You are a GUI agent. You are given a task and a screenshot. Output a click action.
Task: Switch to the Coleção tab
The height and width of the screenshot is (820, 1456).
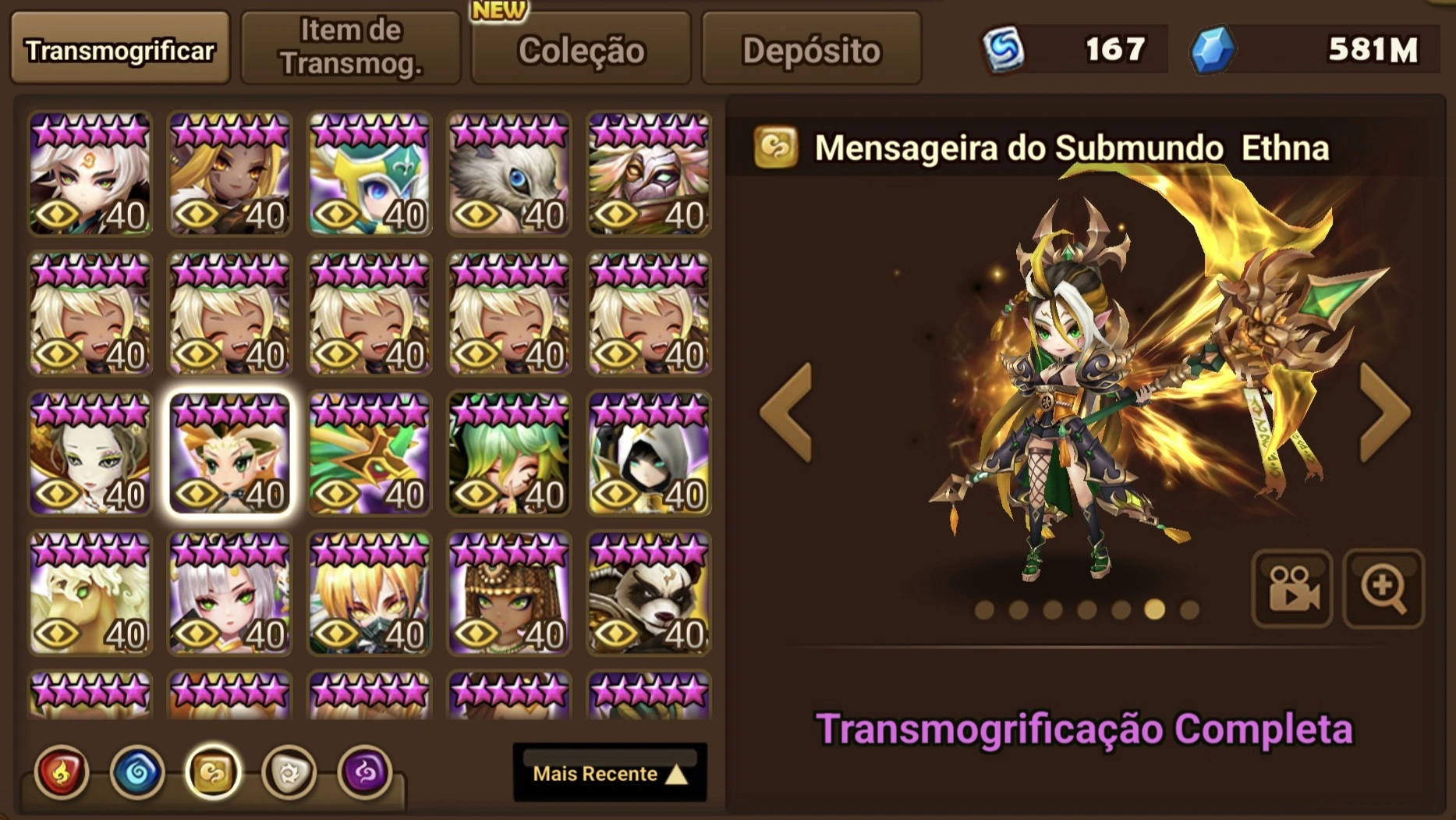click(x=581, y=50)
